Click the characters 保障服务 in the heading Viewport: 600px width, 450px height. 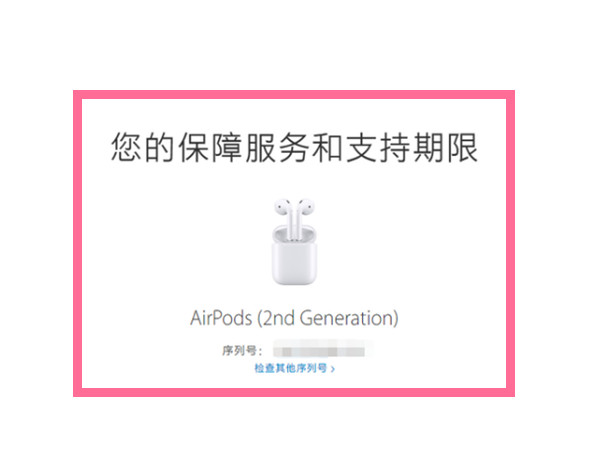tap(244, 147)
